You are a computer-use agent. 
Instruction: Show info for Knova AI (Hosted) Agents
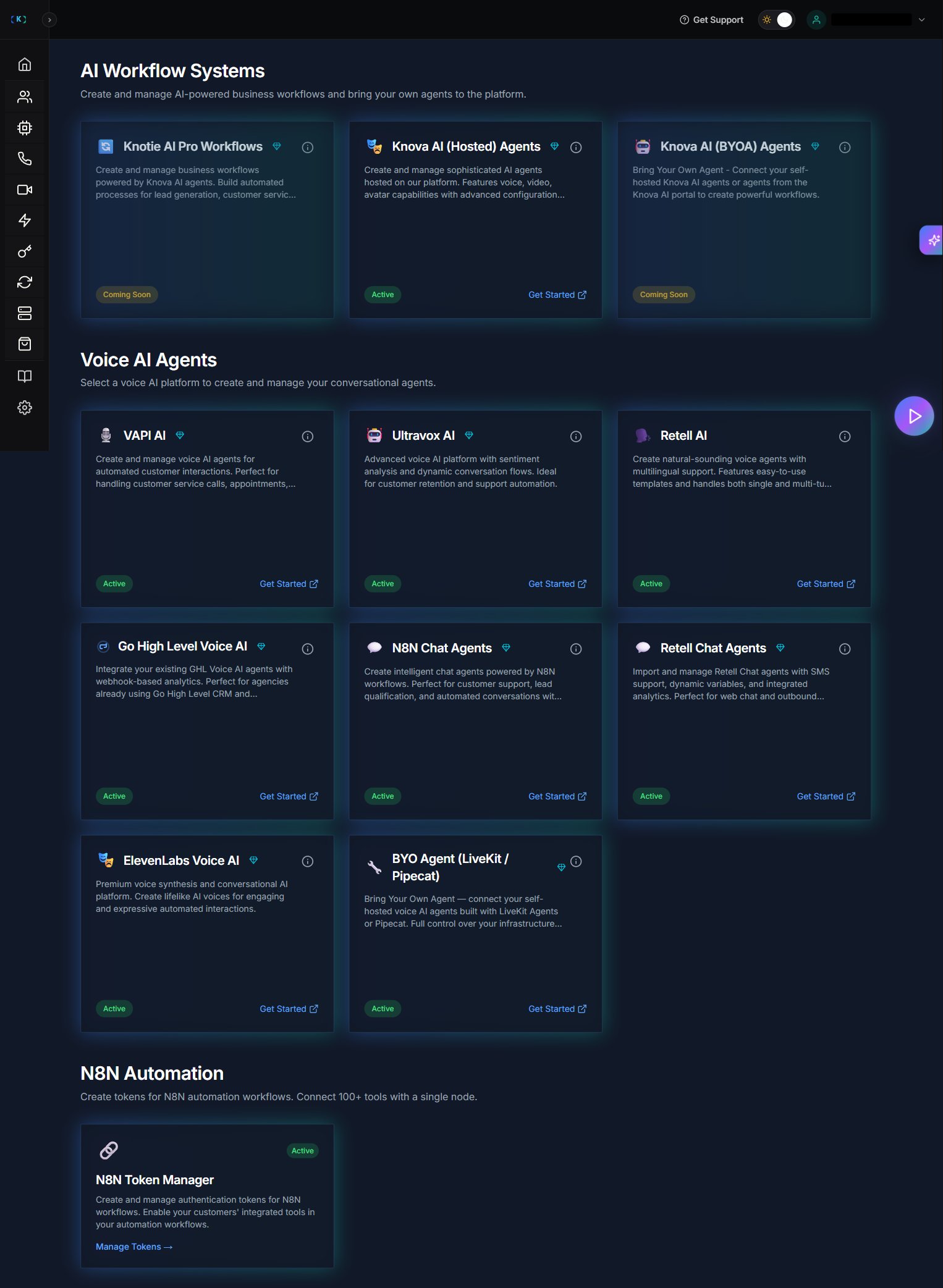576,148
